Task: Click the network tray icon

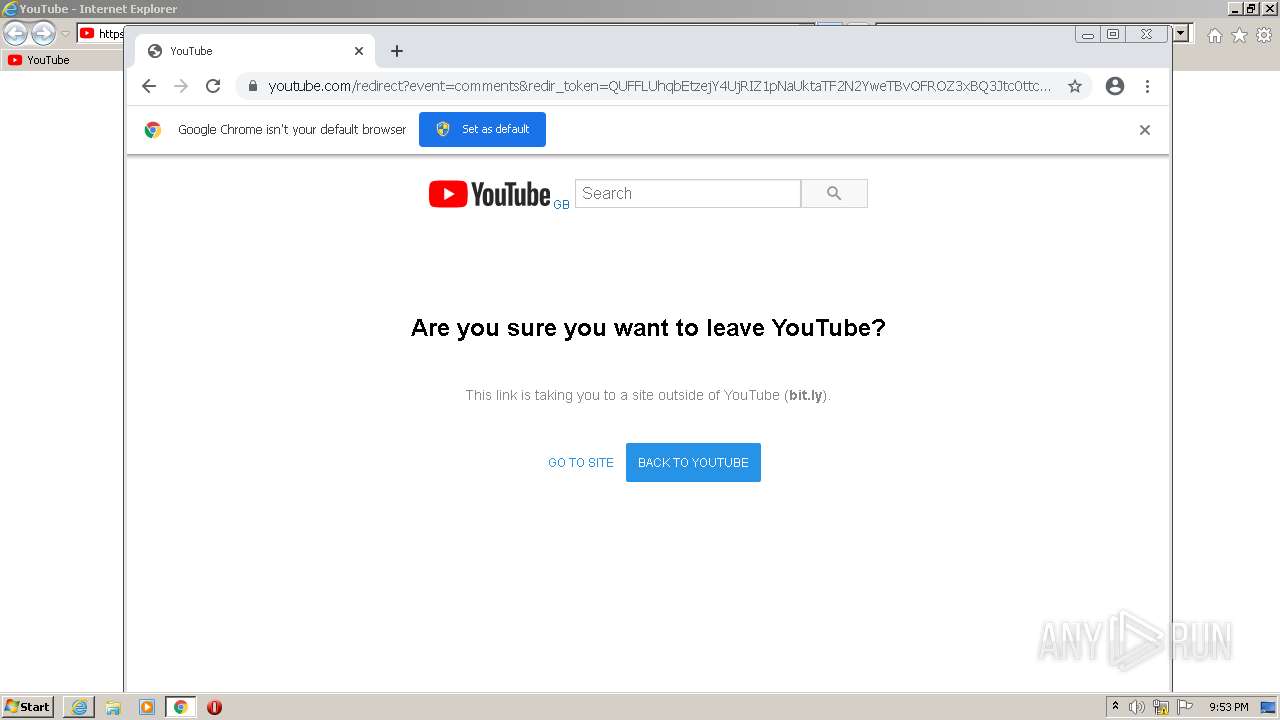Action: click(1161, 707)
